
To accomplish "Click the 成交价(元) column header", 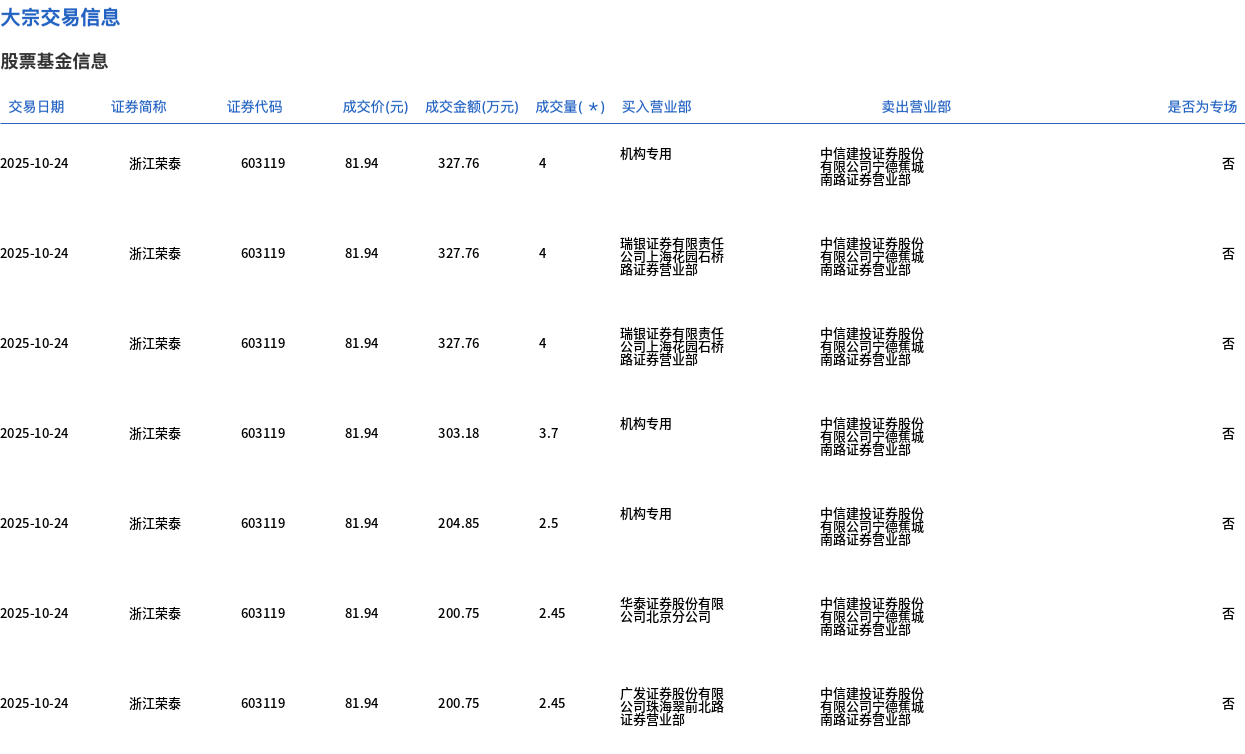I will pos(375,107).
